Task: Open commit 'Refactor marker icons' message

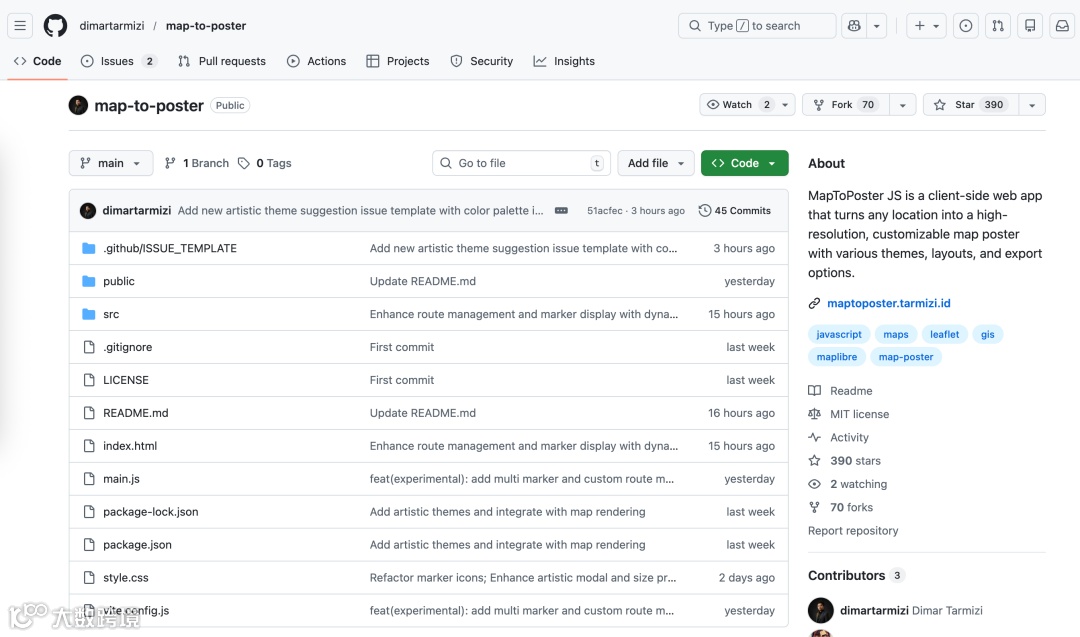Action: [523, 578]
